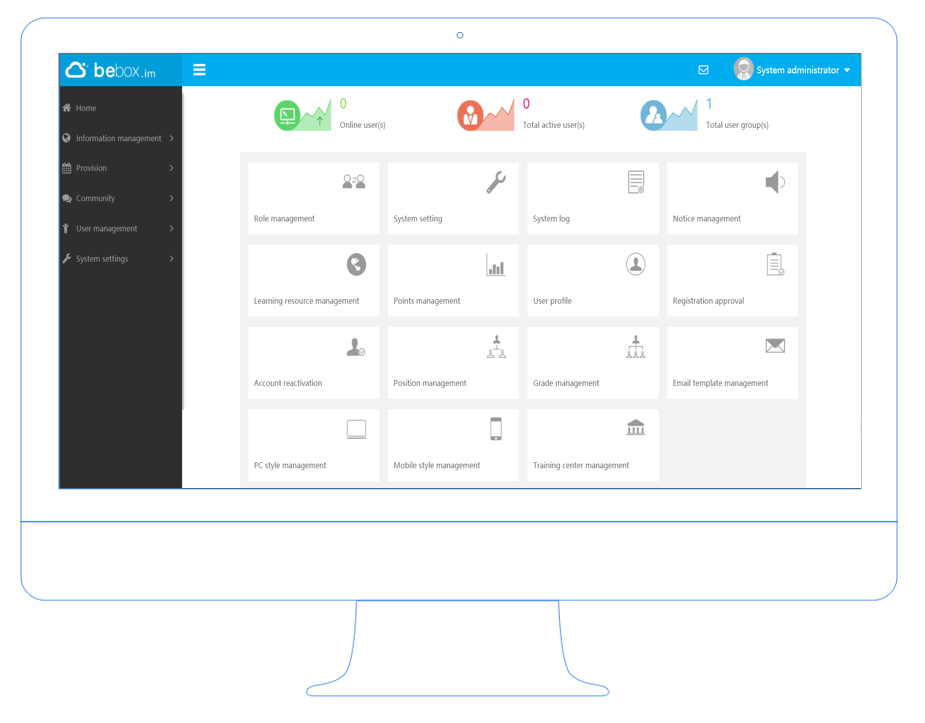Viewport: 925px width, 723px height.
Task: Open the System administrator dropdown
Action: 797,69
